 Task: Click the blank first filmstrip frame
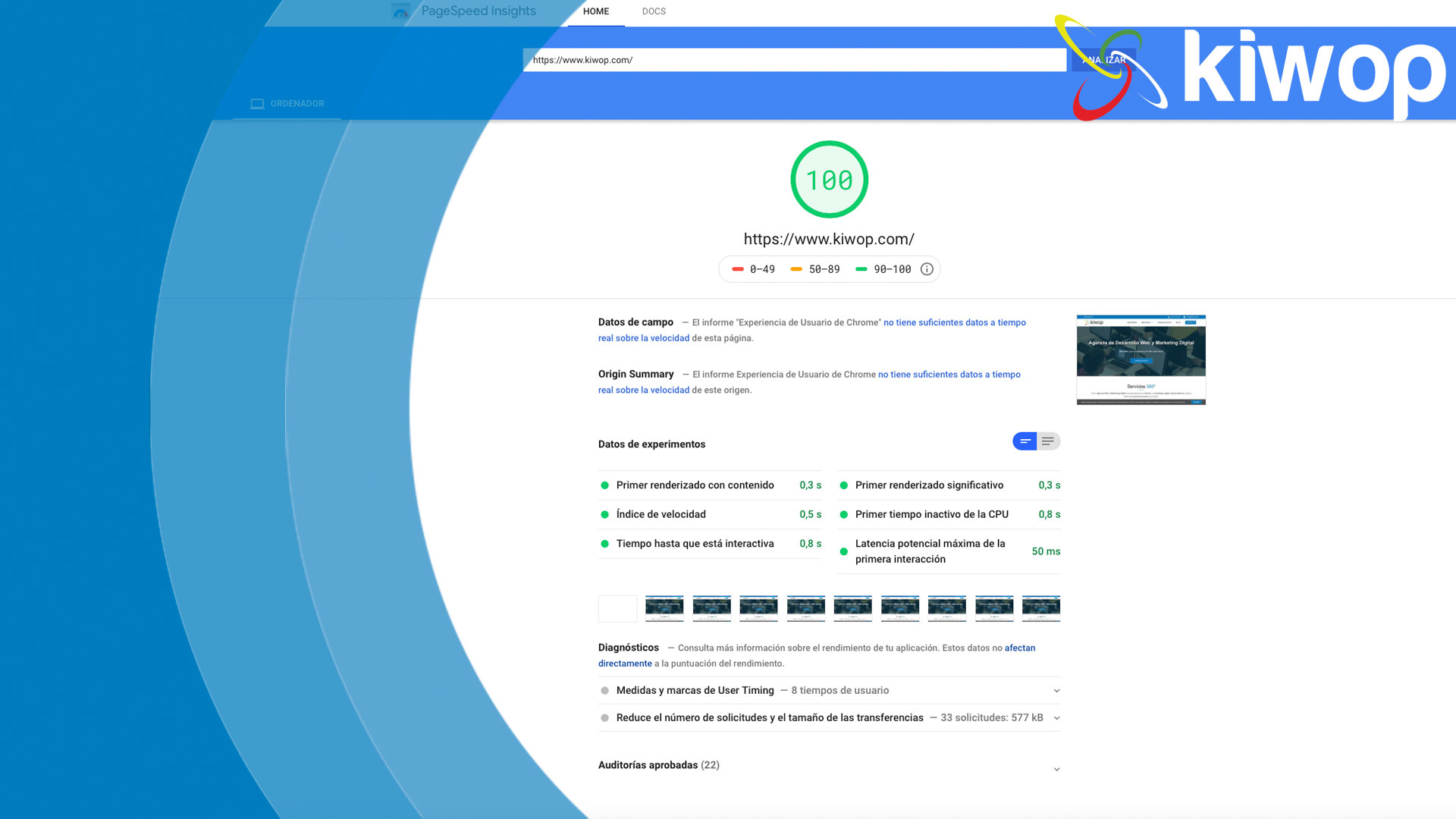[x=617, y=609]
